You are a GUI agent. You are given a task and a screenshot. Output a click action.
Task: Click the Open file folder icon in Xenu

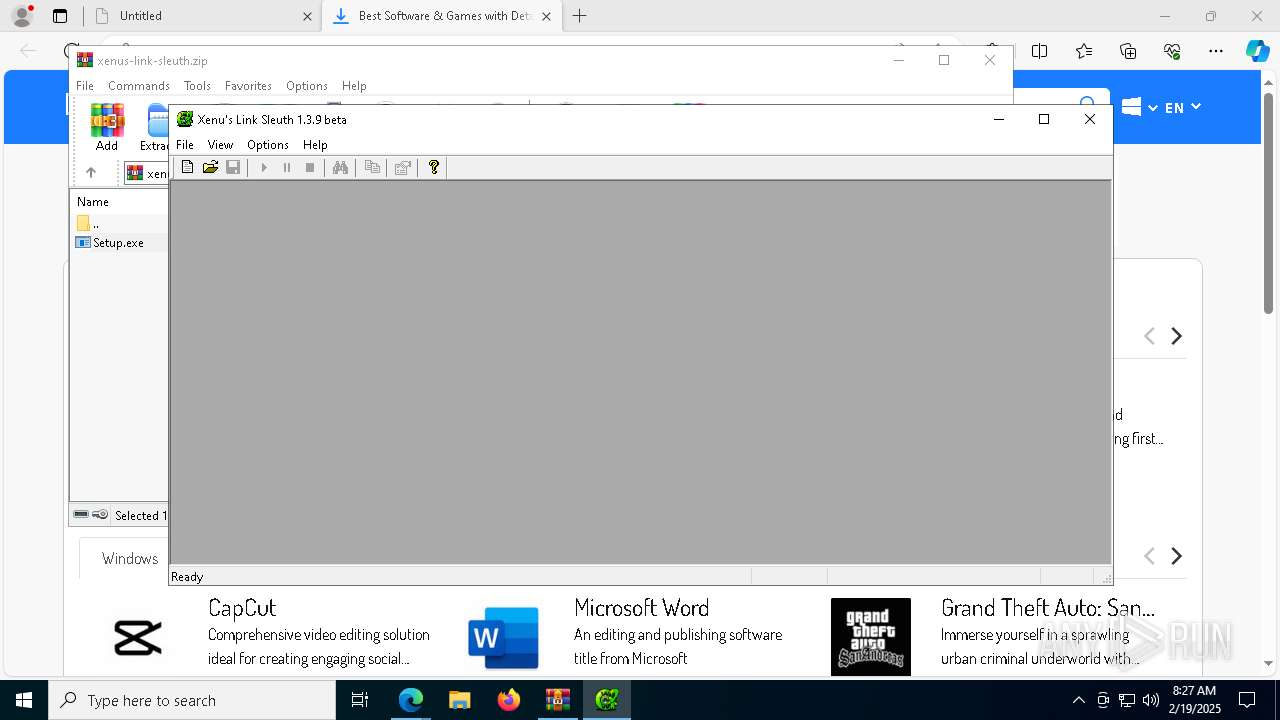tap(210, 168)
